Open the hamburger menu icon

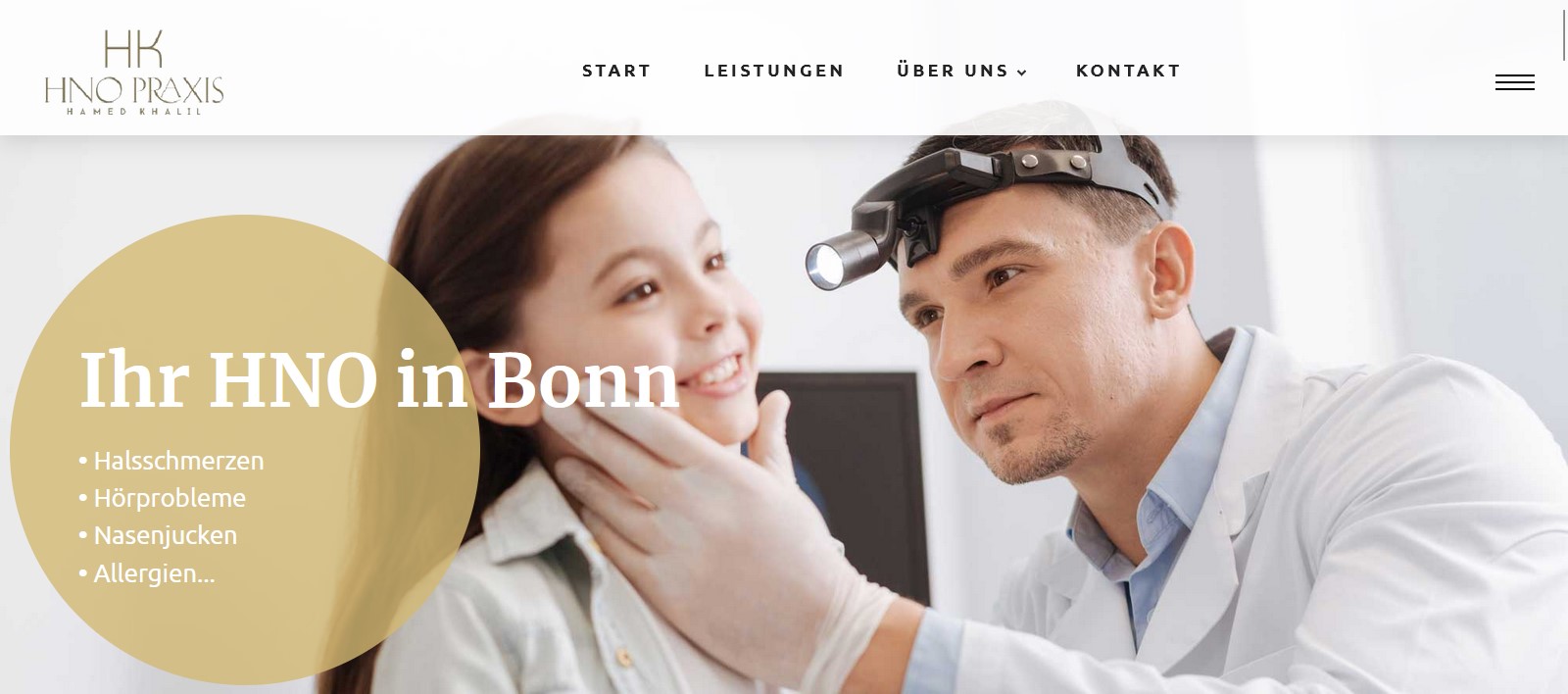(x=1514, y=83)
